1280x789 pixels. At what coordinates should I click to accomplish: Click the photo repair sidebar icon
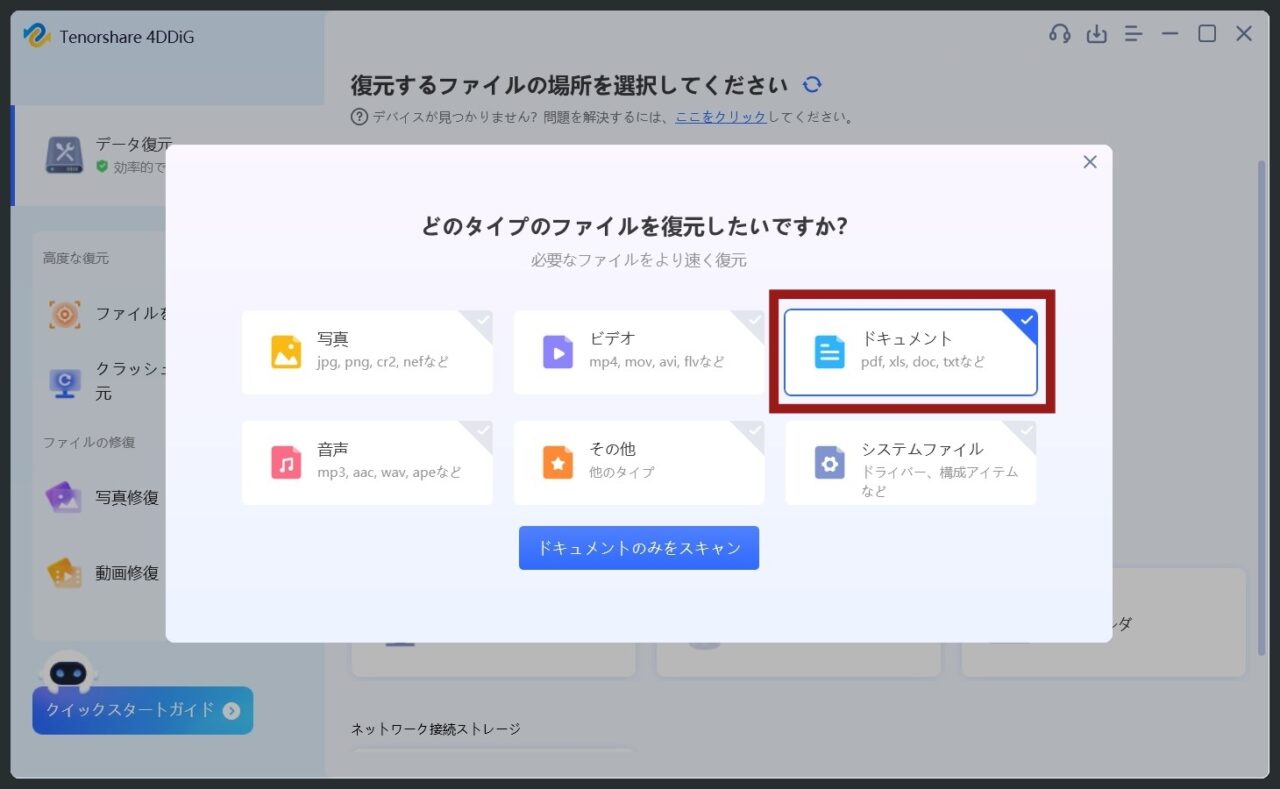[65, 498]
